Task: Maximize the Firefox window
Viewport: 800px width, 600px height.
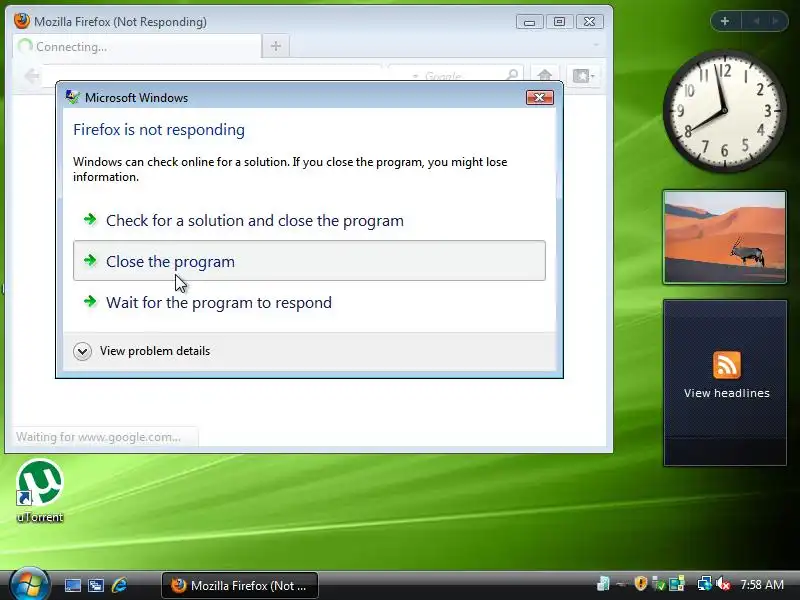Action: pyautogui.click(x=559, y=22)
